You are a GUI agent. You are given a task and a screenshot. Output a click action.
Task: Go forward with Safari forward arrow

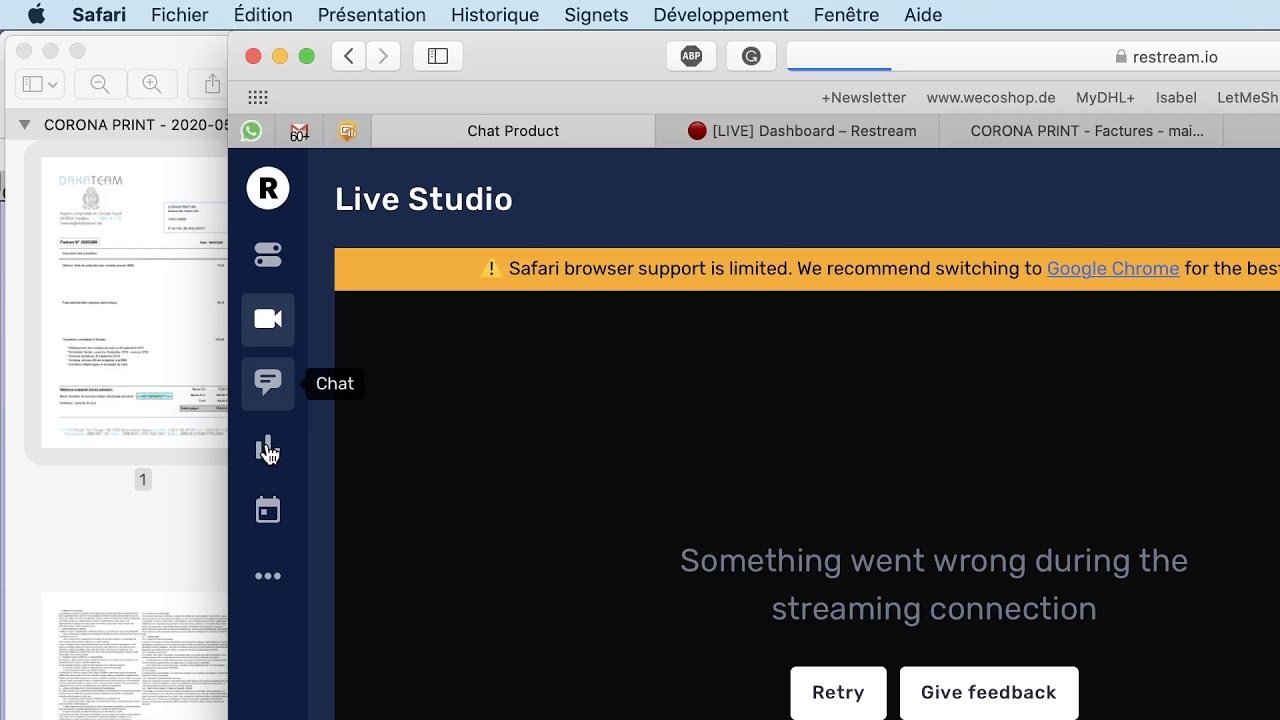tap(383, 56)
